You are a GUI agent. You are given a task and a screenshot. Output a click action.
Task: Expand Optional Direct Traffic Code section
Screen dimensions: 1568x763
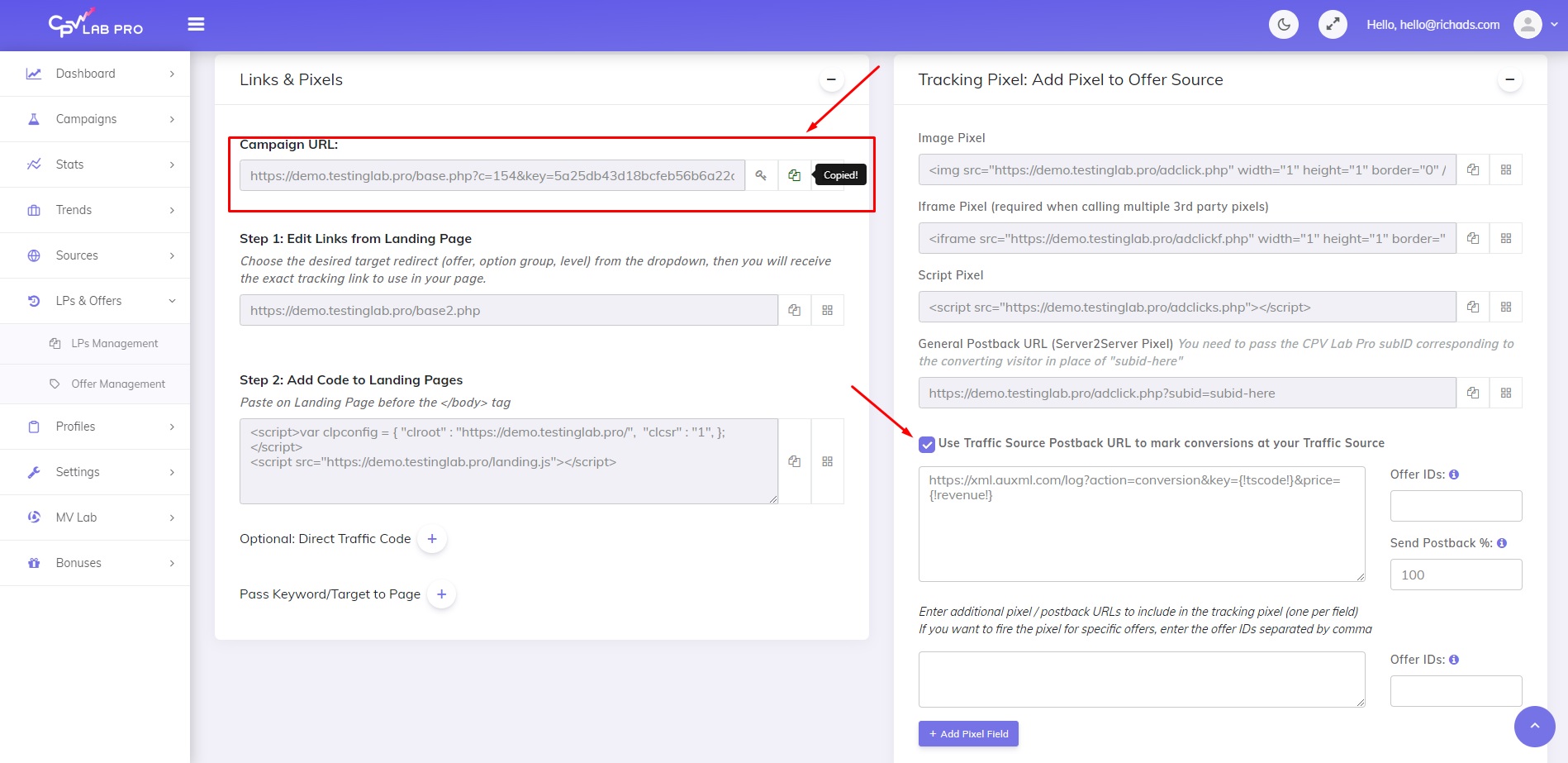point(432,539)
